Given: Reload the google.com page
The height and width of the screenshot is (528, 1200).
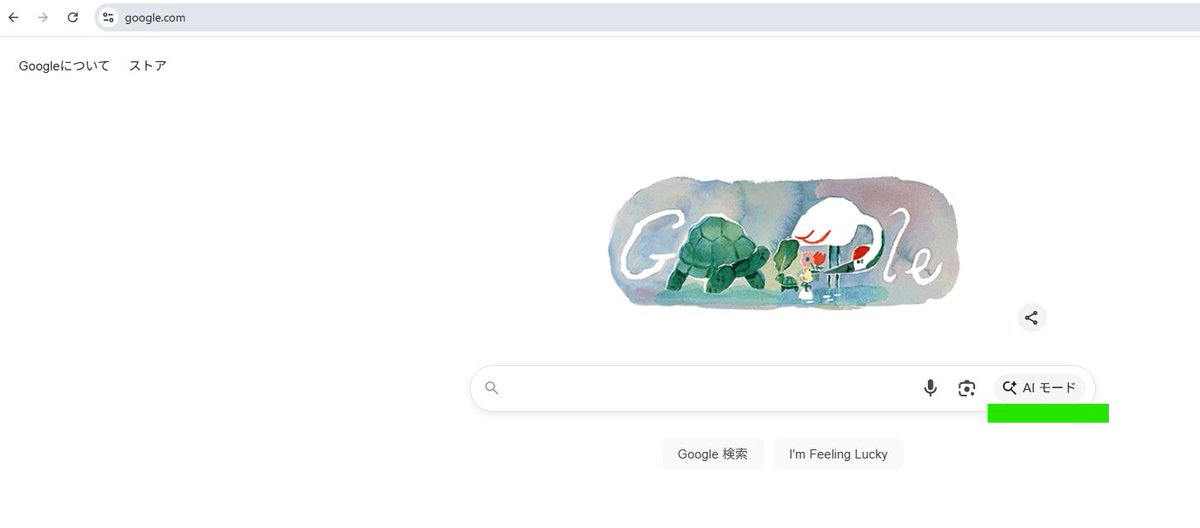Looking at the screenshot, I should (x=73, y=18).
